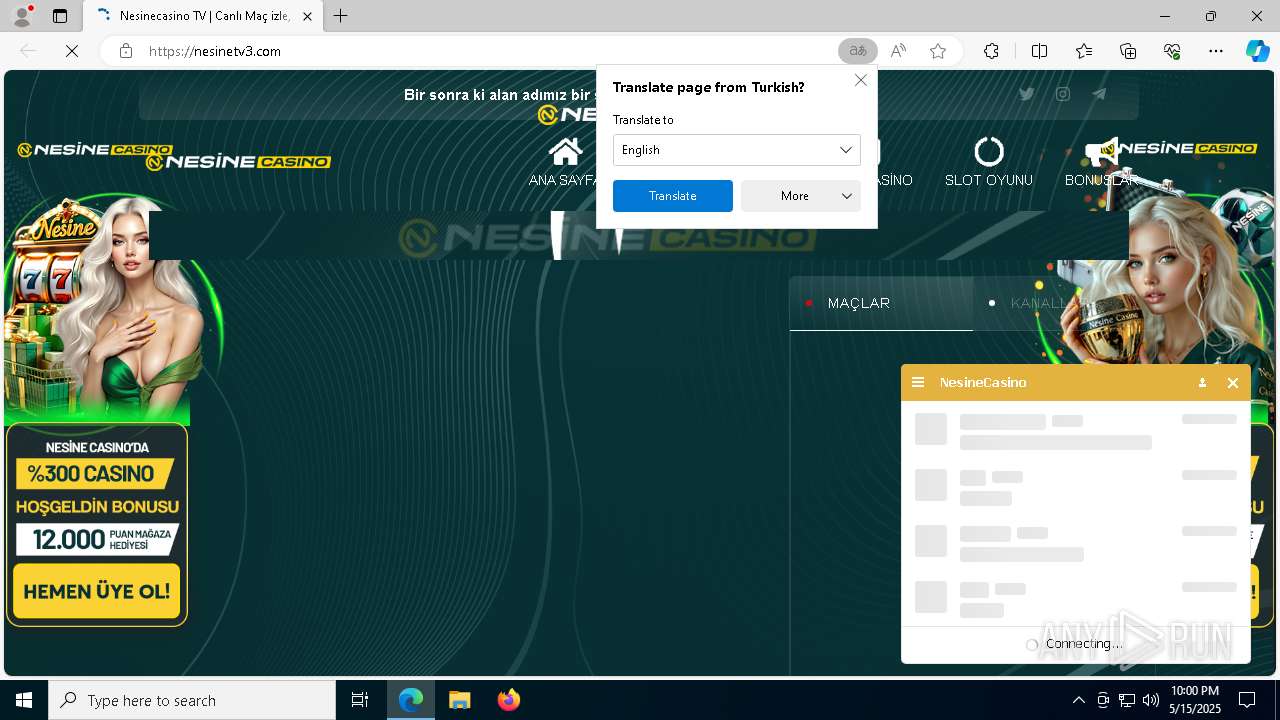Expand the Translate to language dropdown
The image size is (1280, 720).
[x=737, y=150]
